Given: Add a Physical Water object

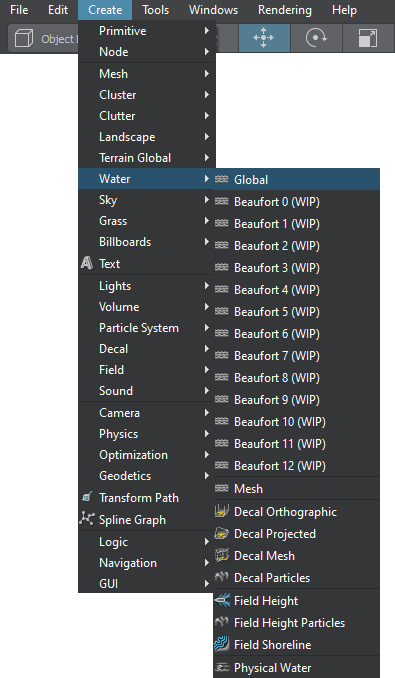Looking at the screenshot, I should coord(297,668).
